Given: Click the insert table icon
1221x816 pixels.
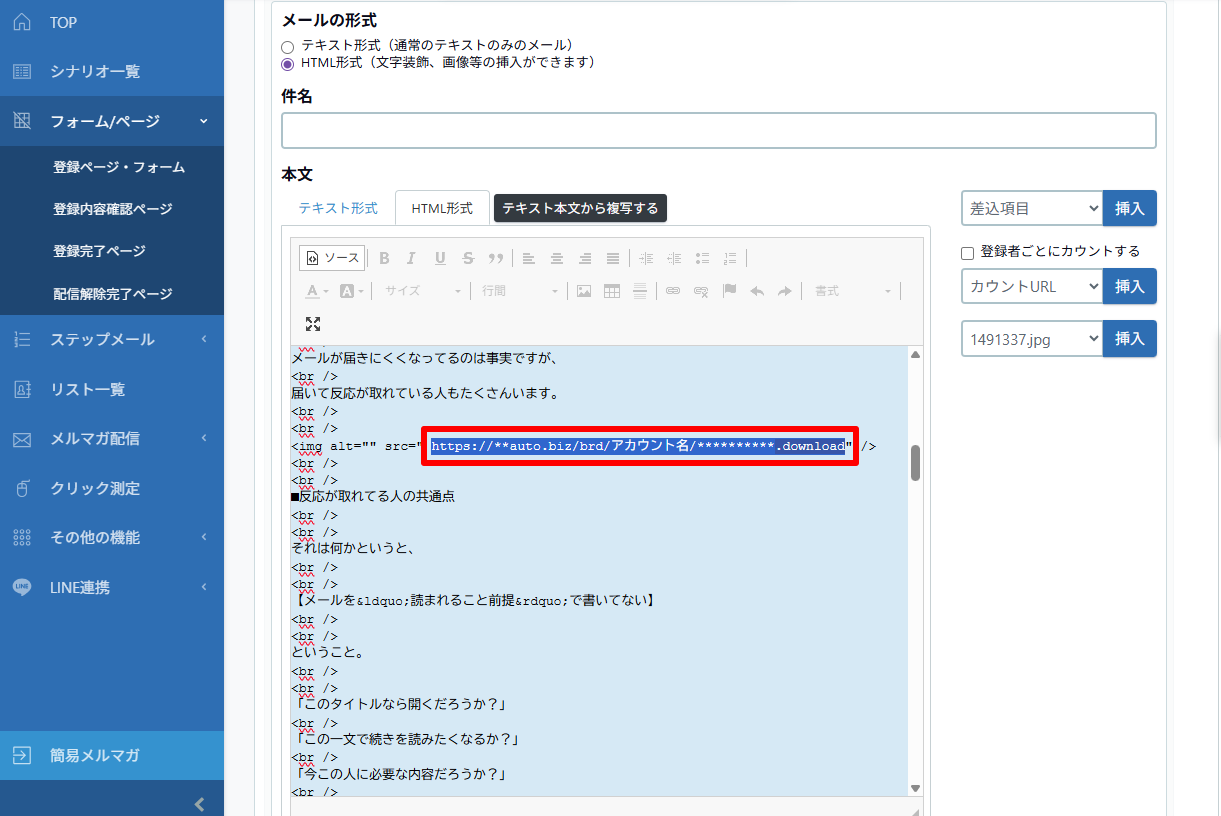Looking at the screenshot, I should (x=612, y=291).
